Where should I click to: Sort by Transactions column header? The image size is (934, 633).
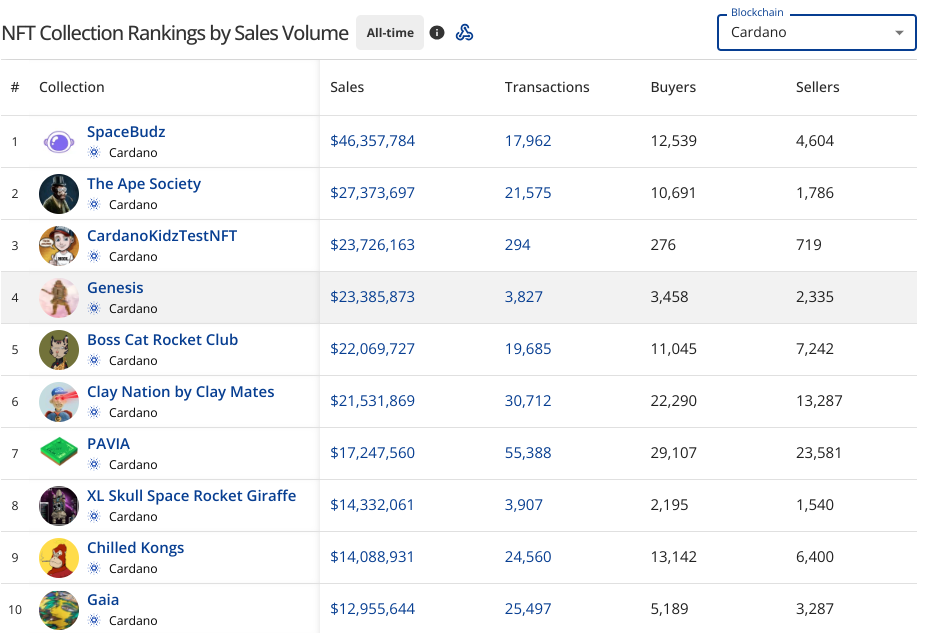[547, 87]
